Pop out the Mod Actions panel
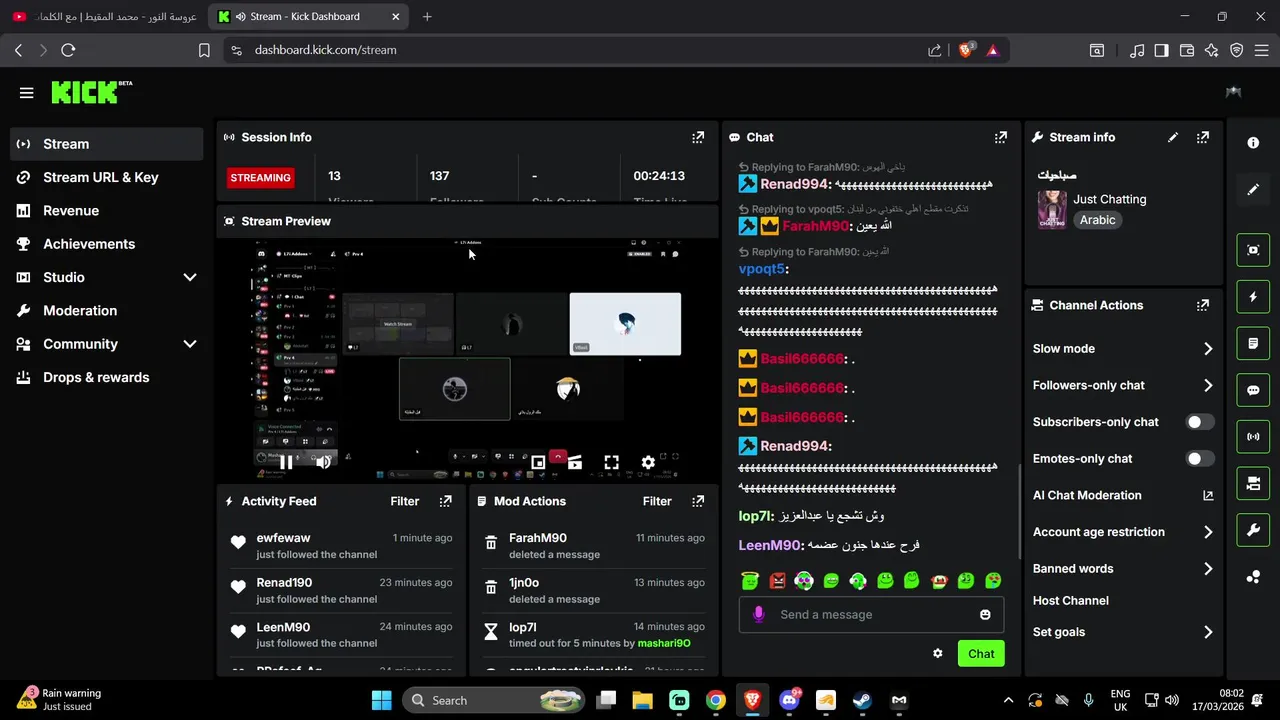Viewport: 1280px width, 720px height. [x=698, y=501]
